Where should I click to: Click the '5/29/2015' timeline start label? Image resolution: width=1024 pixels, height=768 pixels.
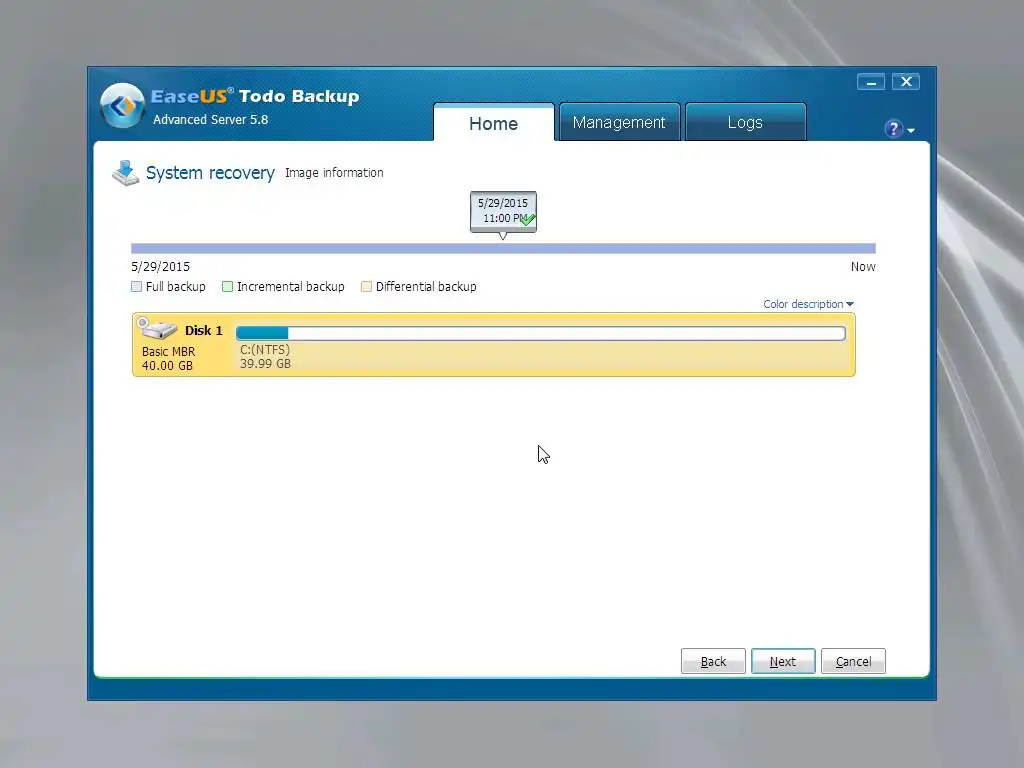coord(161,266)
